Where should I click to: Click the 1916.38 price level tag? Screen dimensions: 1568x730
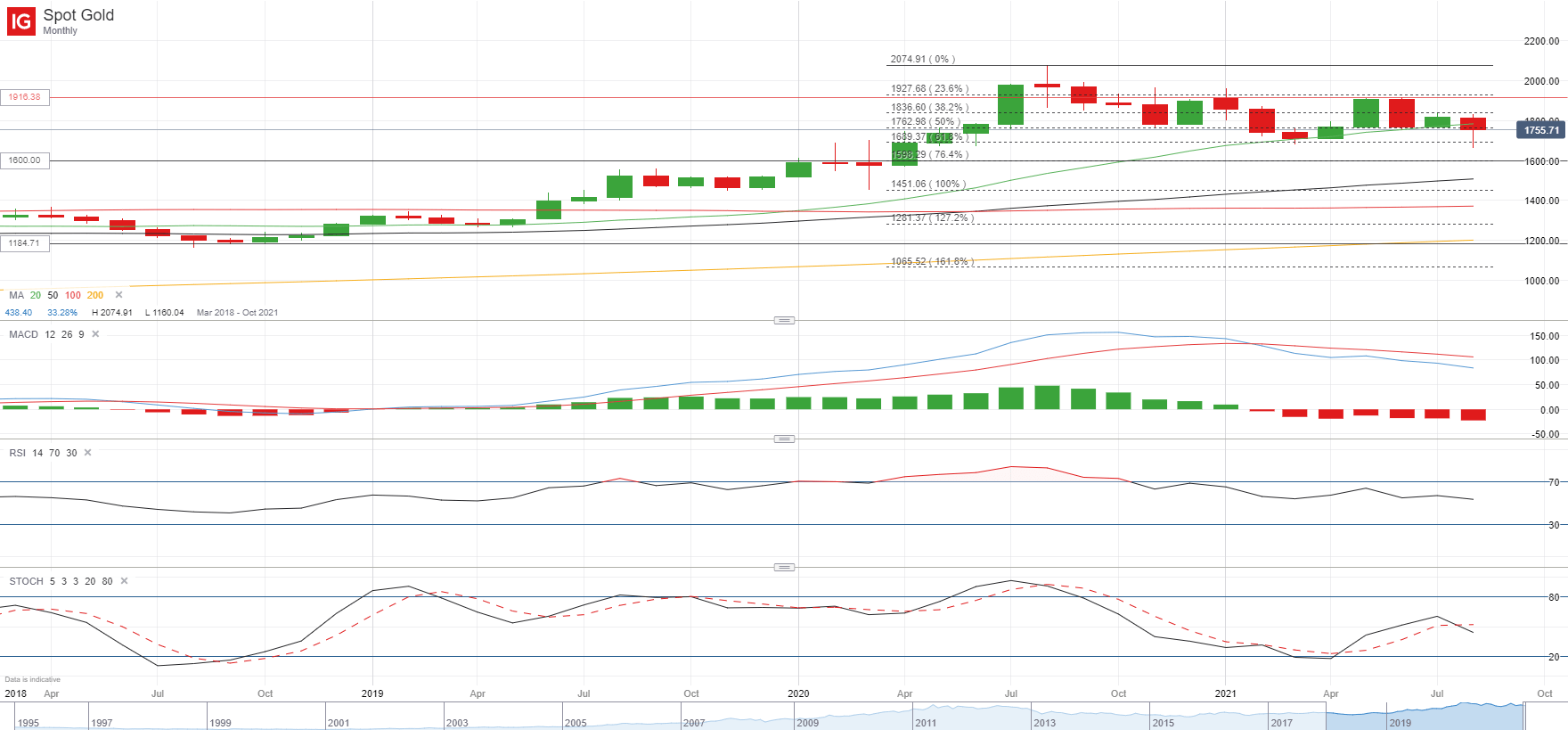point(25,97)
